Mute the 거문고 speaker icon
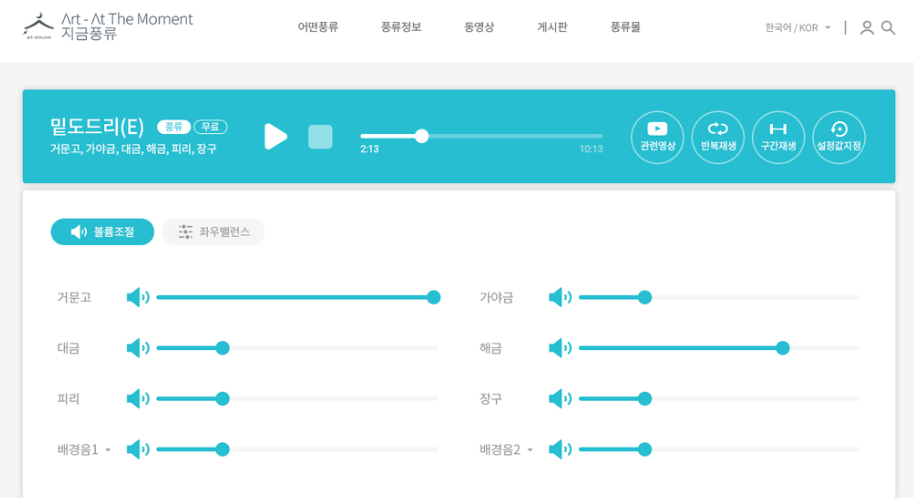Screen dimensions: 914x498 138,297
